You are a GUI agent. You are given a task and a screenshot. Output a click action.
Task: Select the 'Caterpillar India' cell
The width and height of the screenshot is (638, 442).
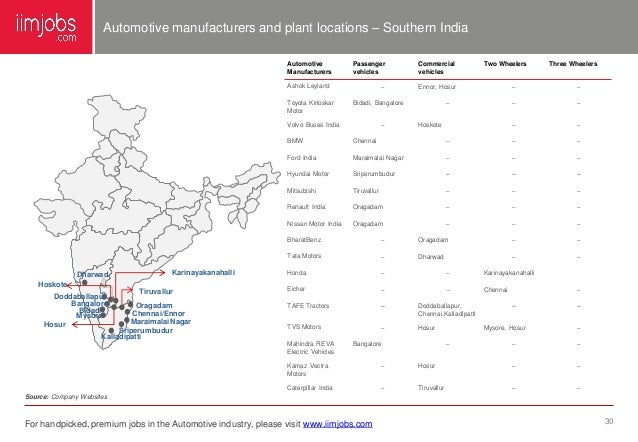click(309, 387)
